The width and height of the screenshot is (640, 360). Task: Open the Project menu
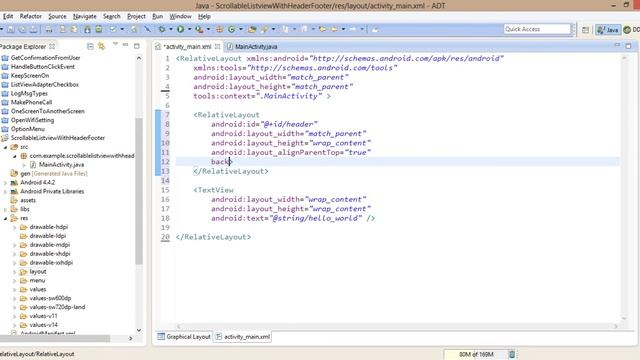tap(136, 16)
